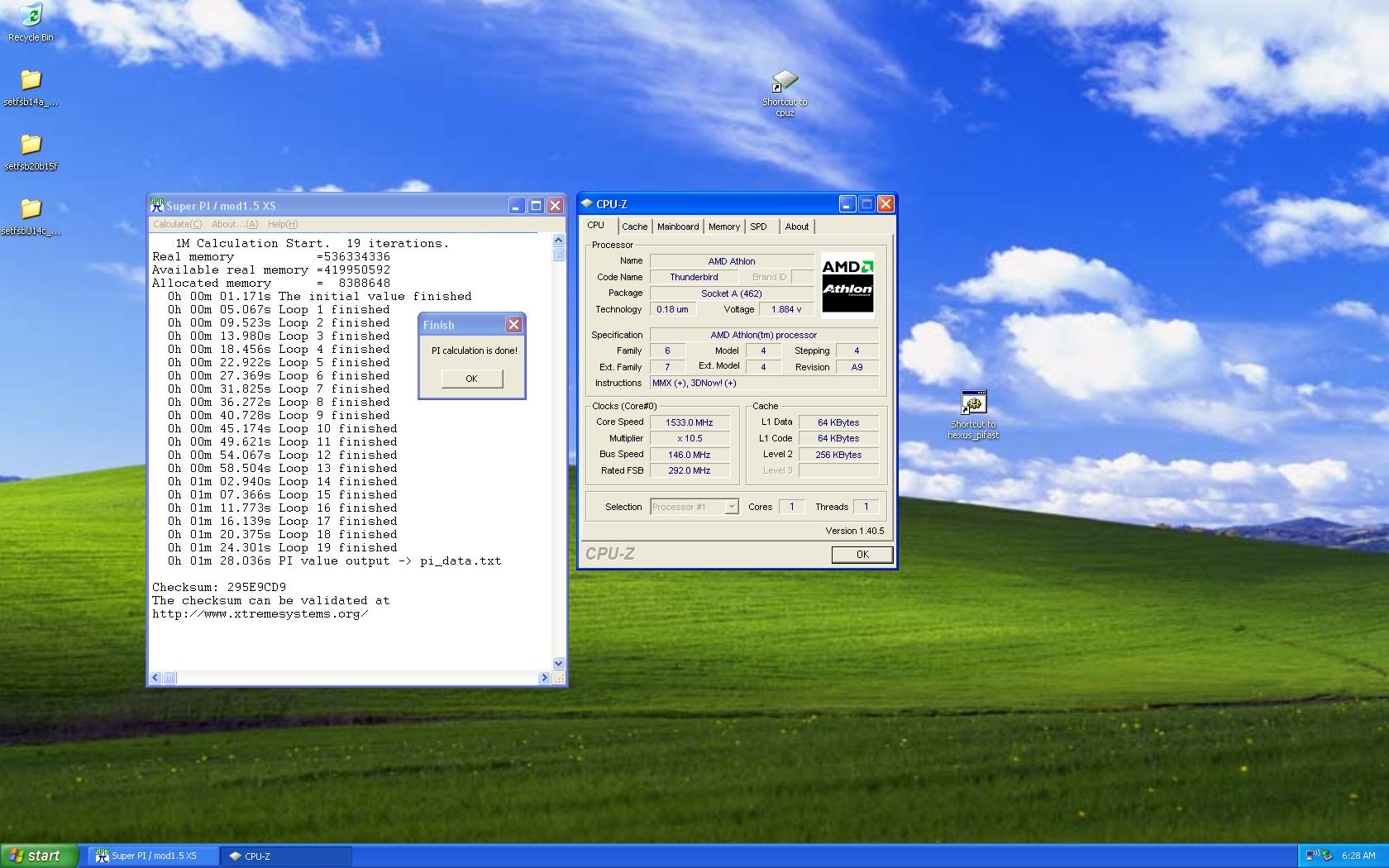
Task: Switch to the Cache tab in CPU-Z
Action: click(x=635, y=227)
